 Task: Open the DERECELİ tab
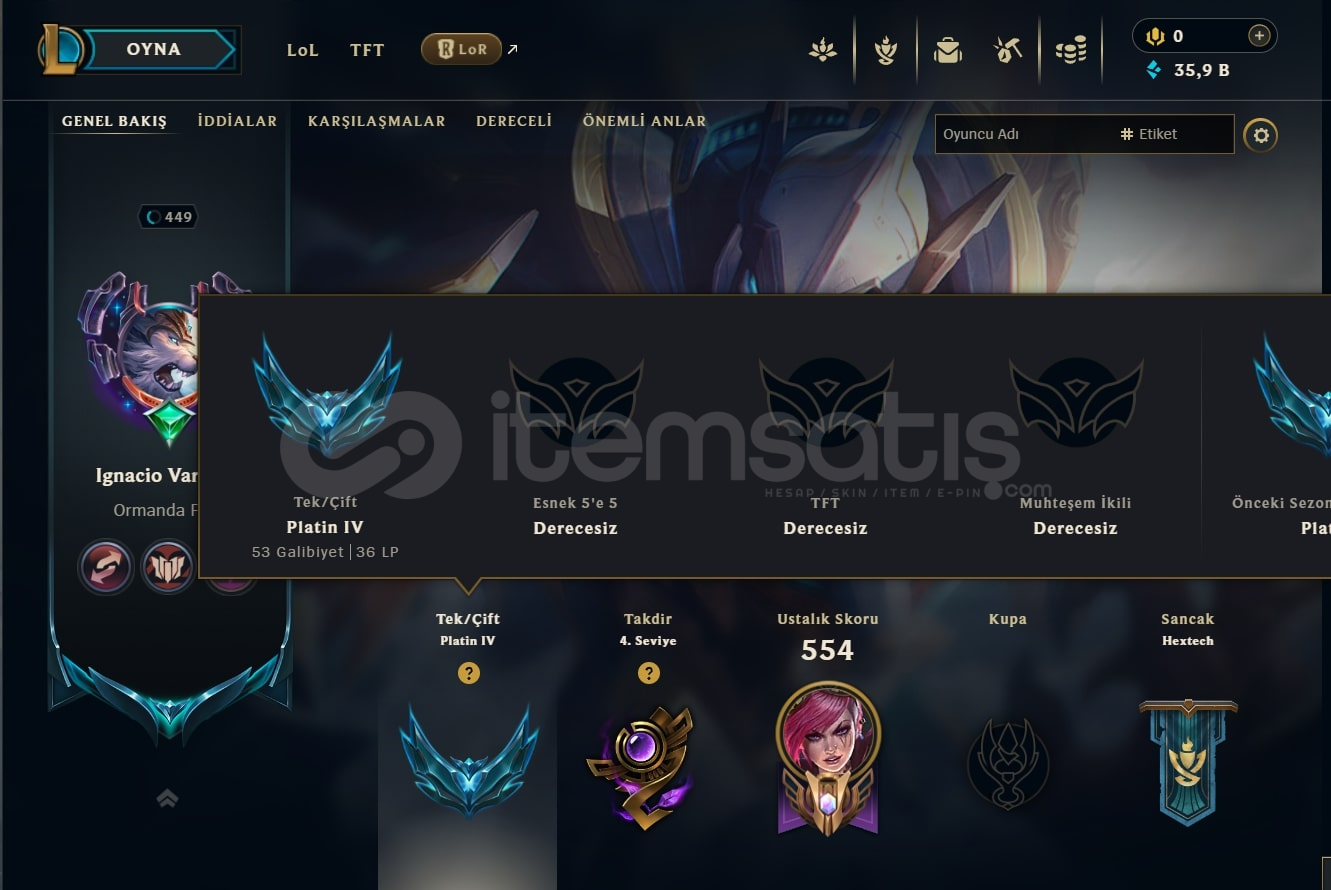pos(514,121)
